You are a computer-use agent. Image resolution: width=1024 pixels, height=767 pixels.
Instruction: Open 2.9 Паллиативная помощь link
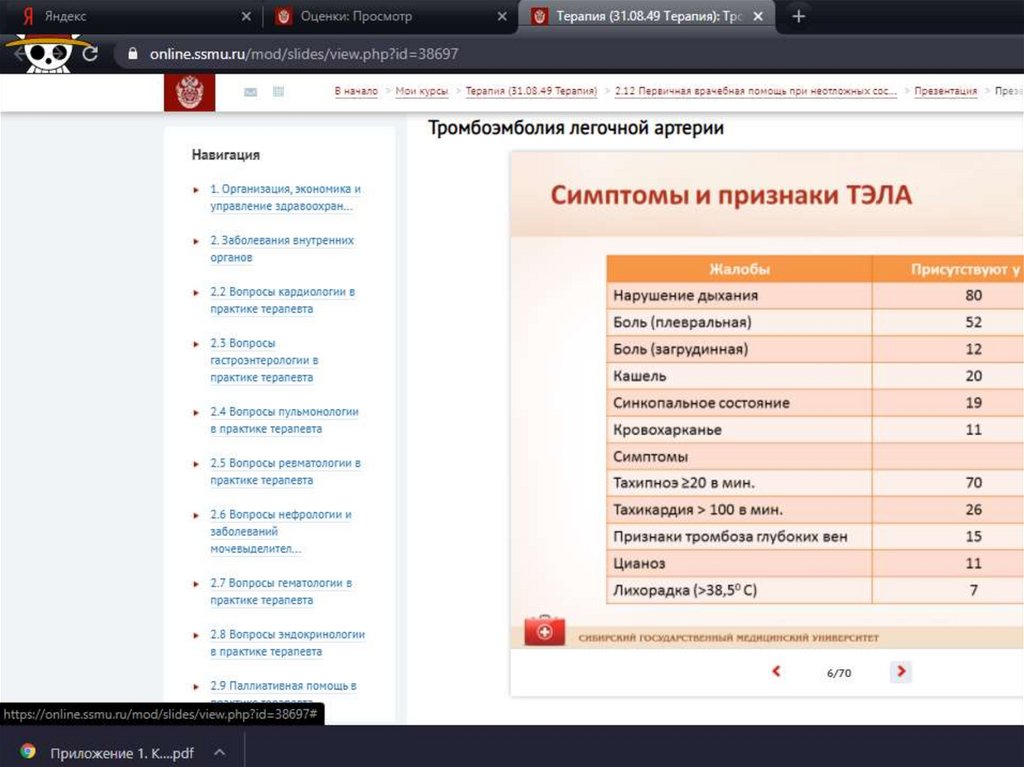tap(283, 685)
